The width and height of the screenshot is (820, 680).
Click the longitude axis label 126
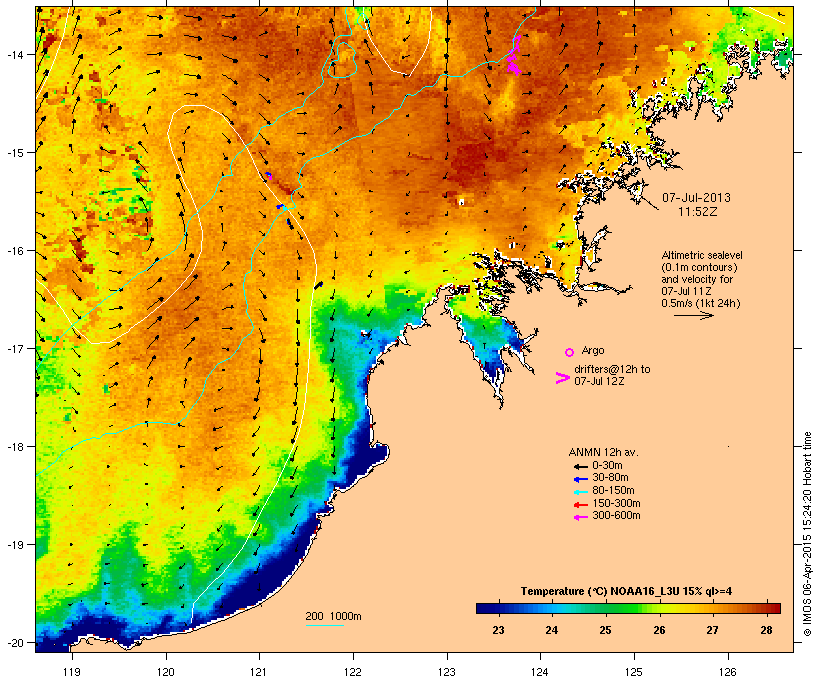click(727, 672)
